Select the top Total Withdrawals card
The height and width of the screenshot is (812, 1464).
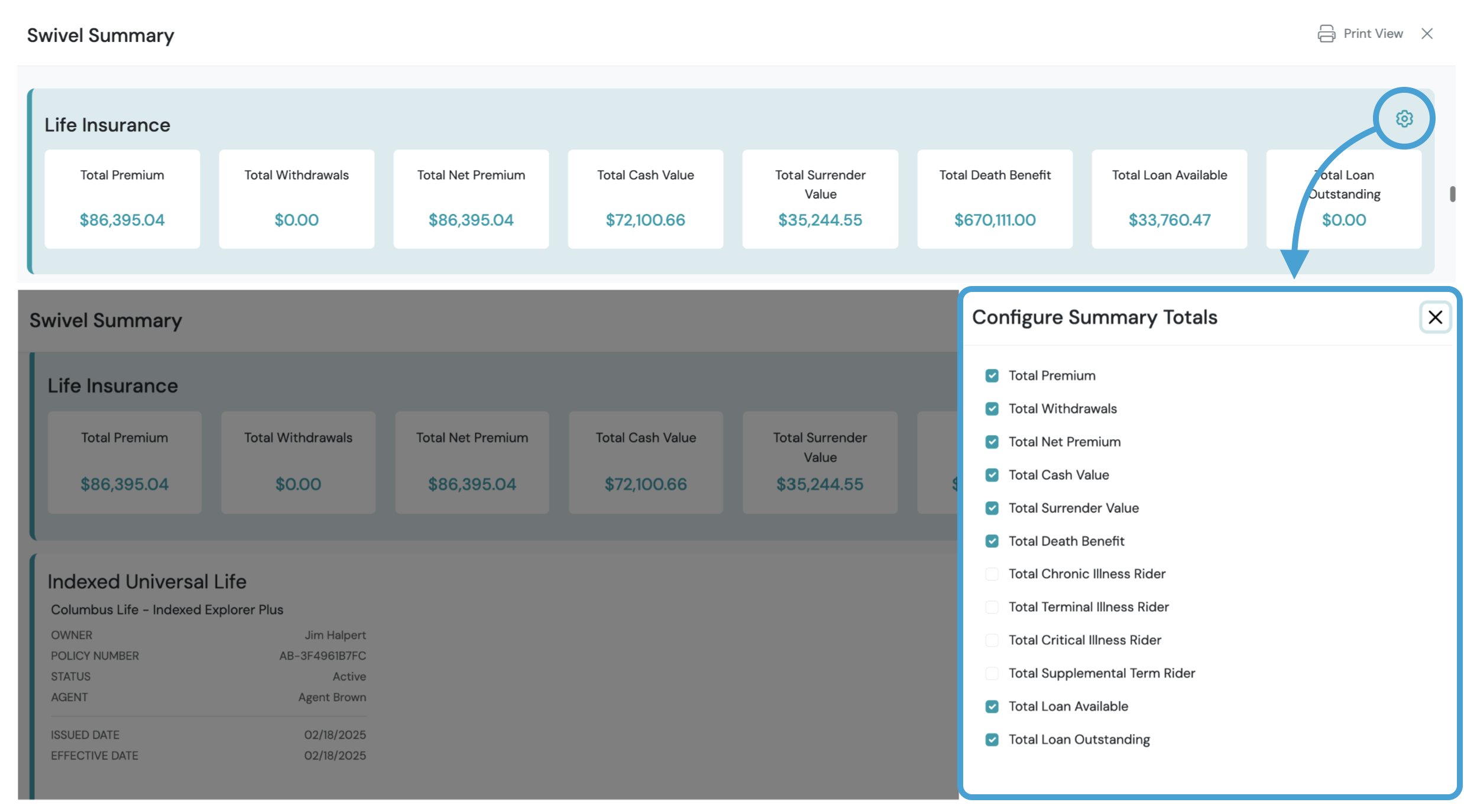(x=297, y=199)
